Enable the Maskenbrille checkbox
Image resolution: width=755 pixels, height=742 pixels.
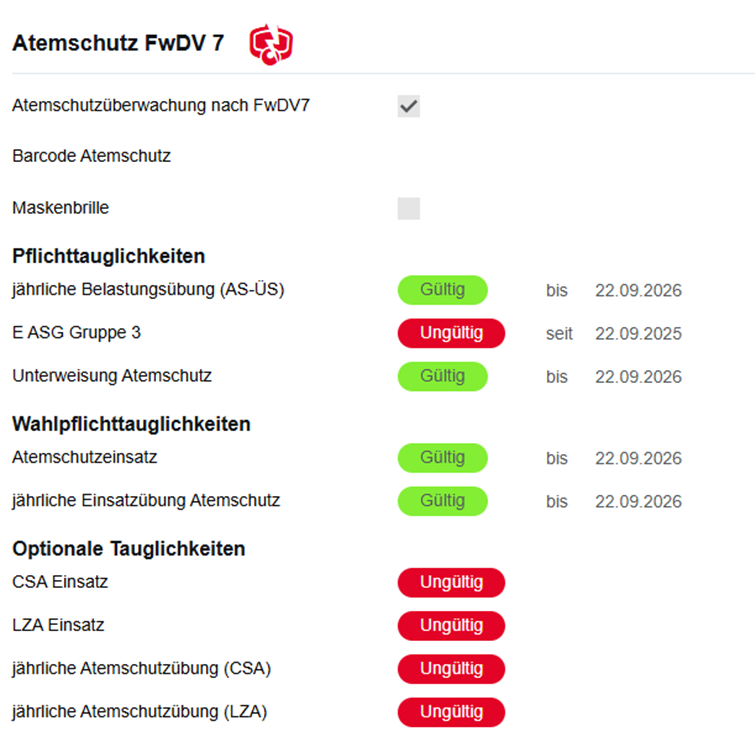408,208
